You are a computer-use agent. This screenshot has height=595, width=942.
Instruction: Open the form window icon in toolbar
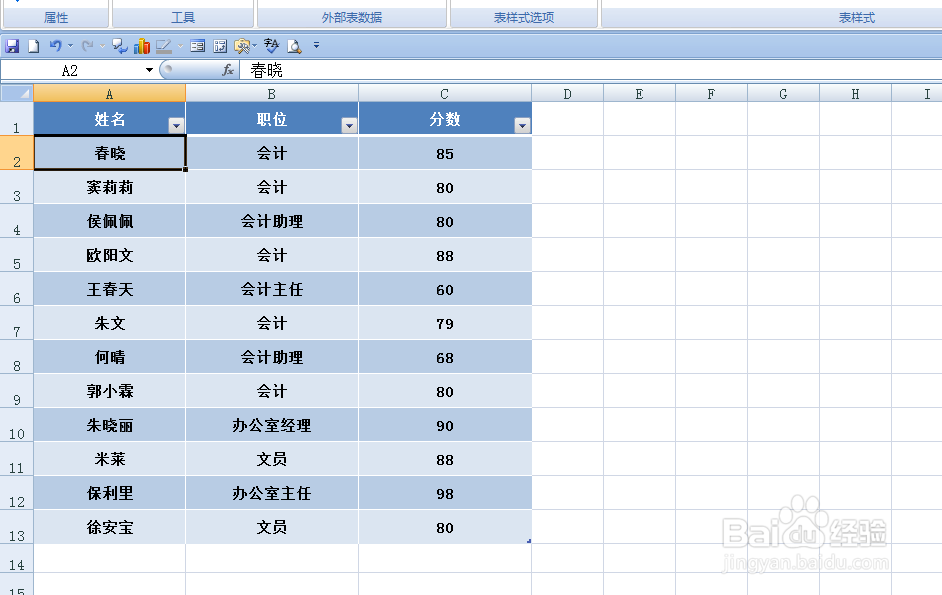[197, 46]
